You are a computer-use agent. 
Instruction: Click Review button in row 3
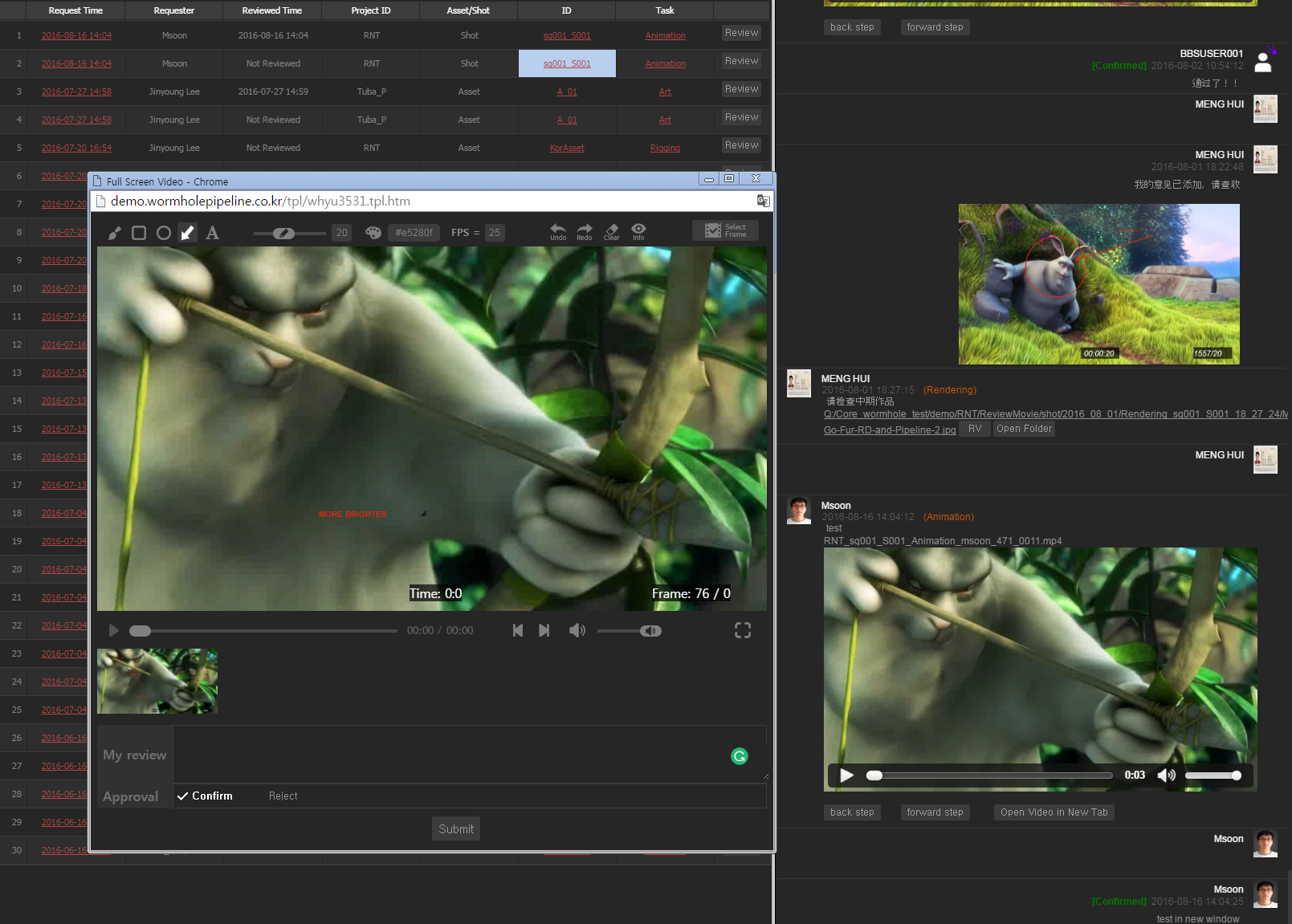point(741,89)
